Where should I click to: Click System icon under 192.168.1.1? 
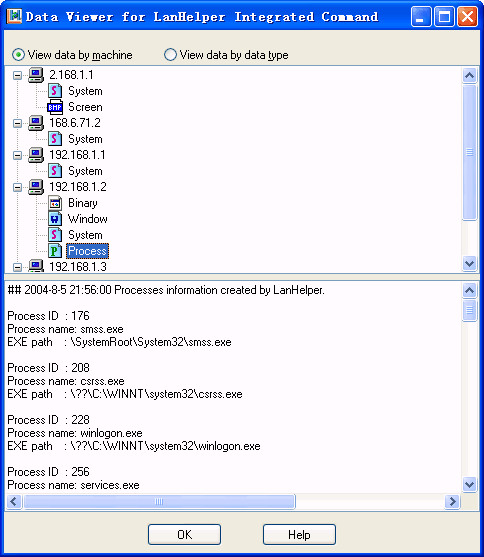click(55, 171)
